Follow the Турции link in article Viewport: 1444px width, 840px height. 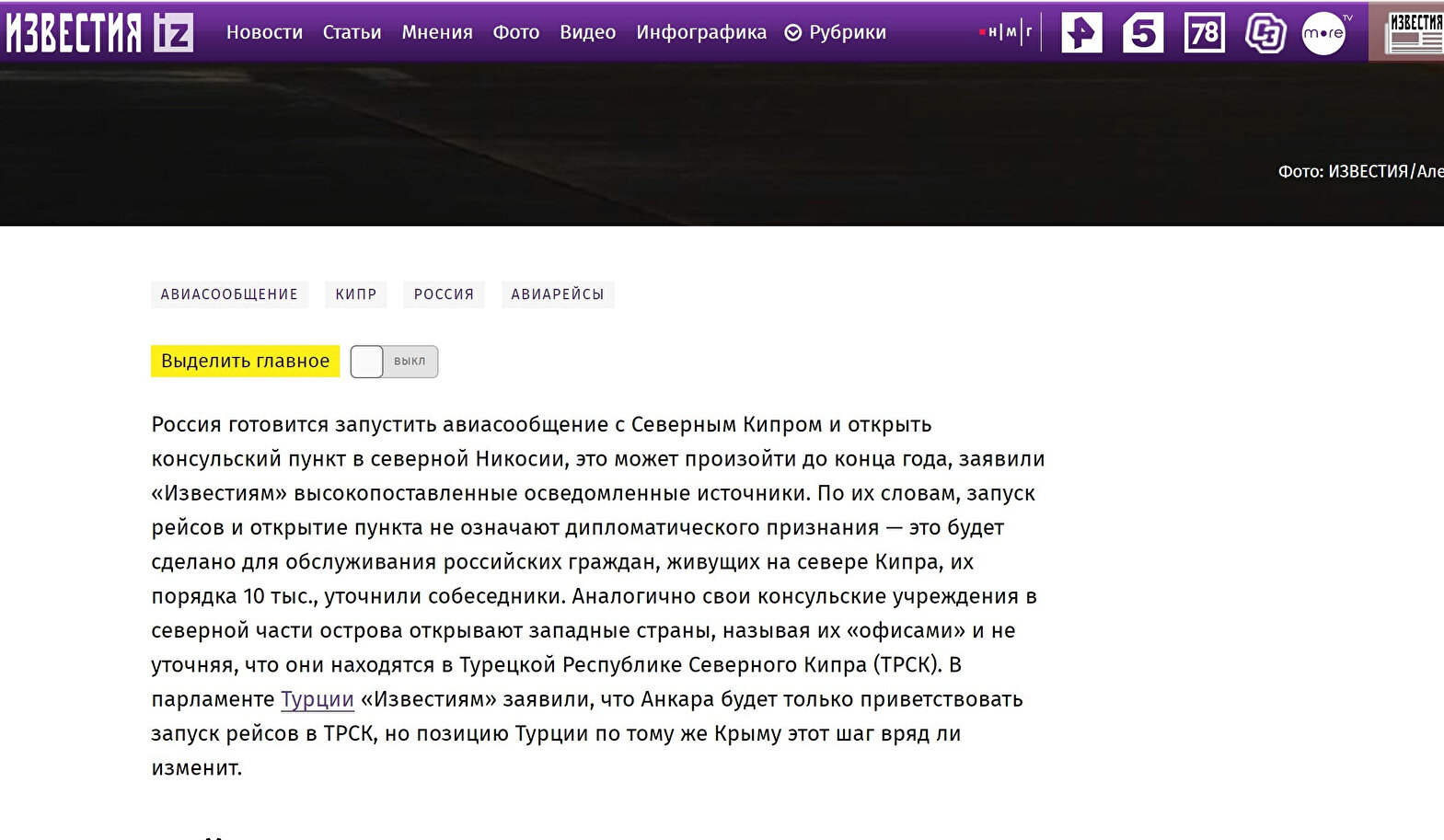click(x=317, y=699)
